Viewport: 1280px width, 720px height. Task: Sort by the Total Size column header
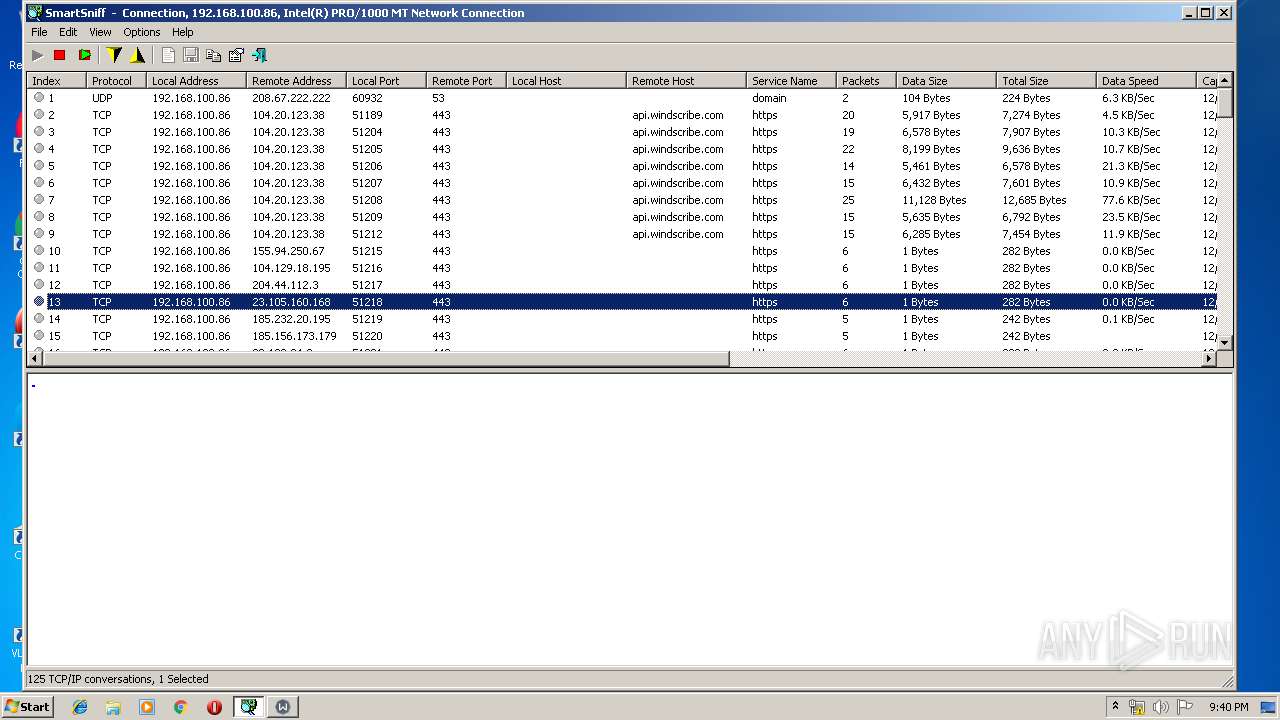1046,81
